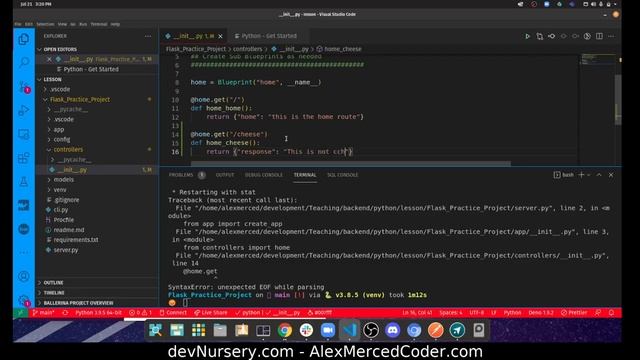
Task: Open the Help menu
Action: click(115, 24)
